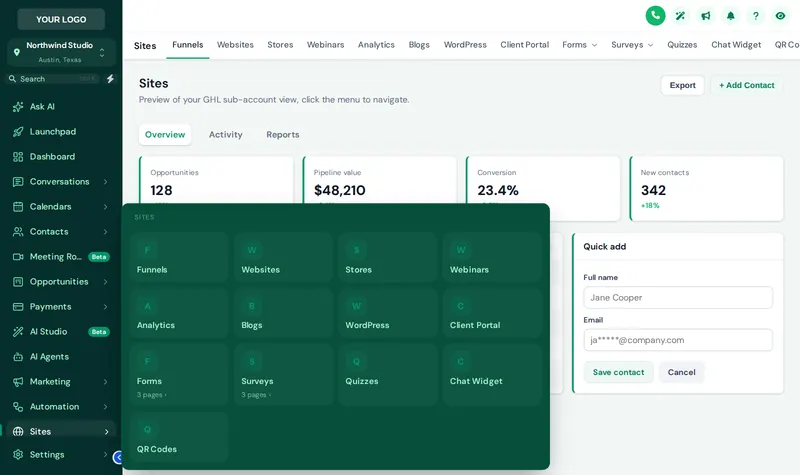Open Surveys dropdown in top navigation
The height and width of the screenshot is (475, 800).
632,45
